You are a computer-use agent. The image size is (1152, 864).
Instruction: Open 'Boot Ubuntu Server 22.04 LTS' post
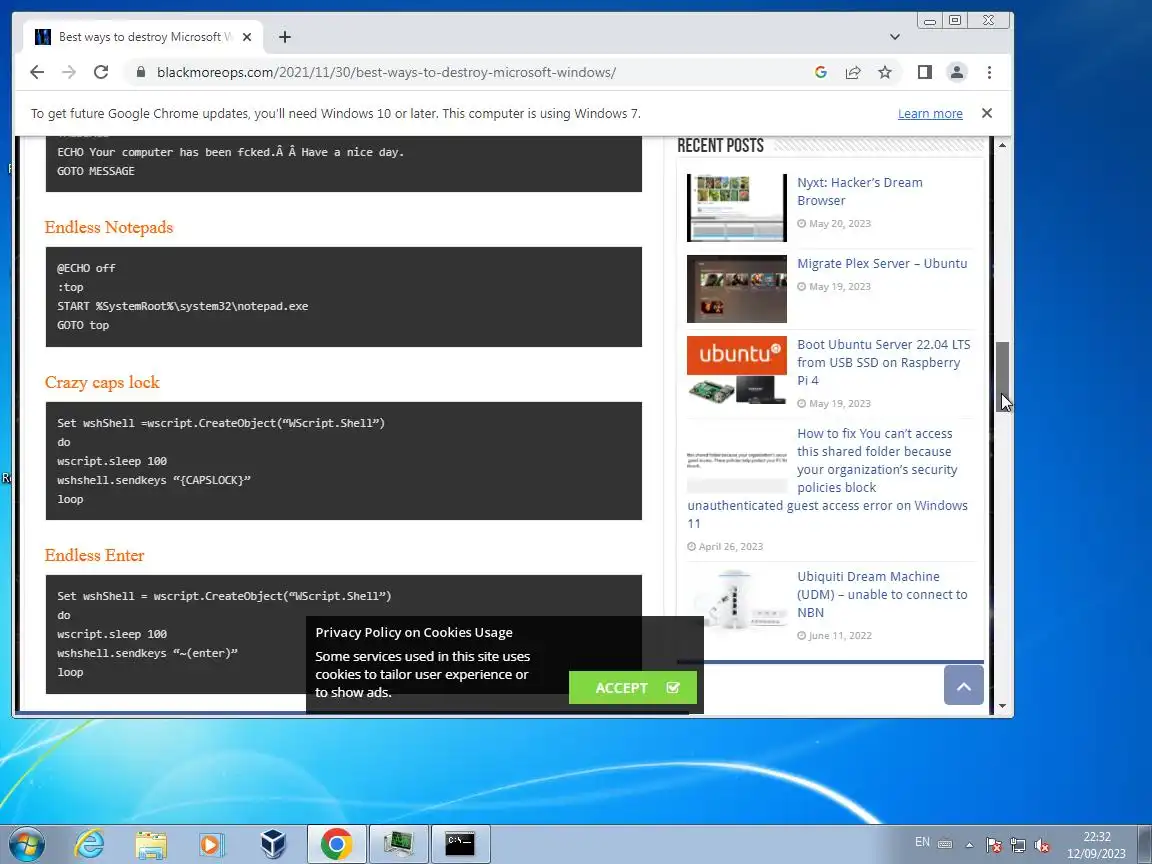click(x=883, y=362)
